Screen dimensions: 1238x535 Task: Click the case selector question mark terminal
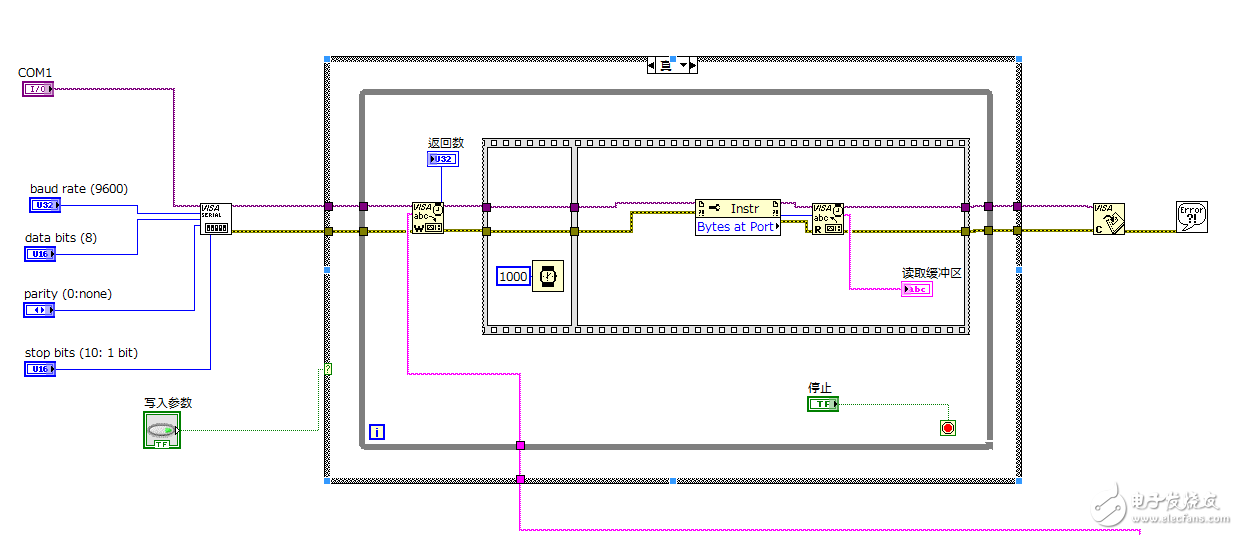(327, 369)
